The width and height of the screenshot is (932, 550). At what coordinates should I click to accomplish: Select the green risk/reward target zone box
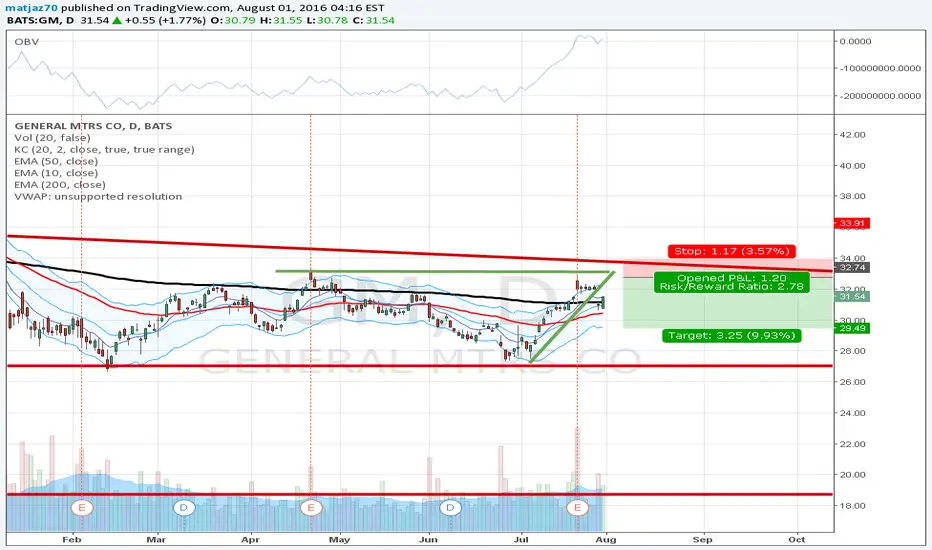pos(728,303)
